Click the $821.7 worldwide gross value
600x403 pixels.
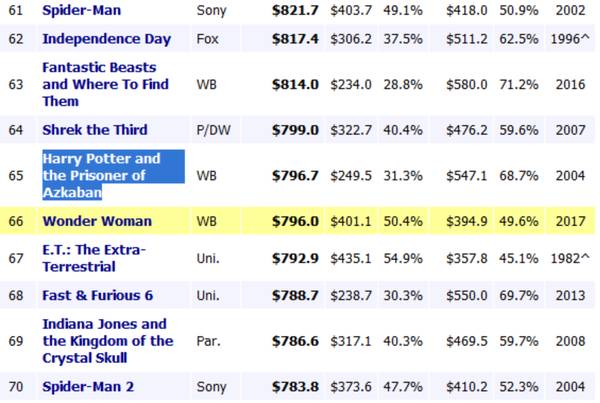[298, 9]
